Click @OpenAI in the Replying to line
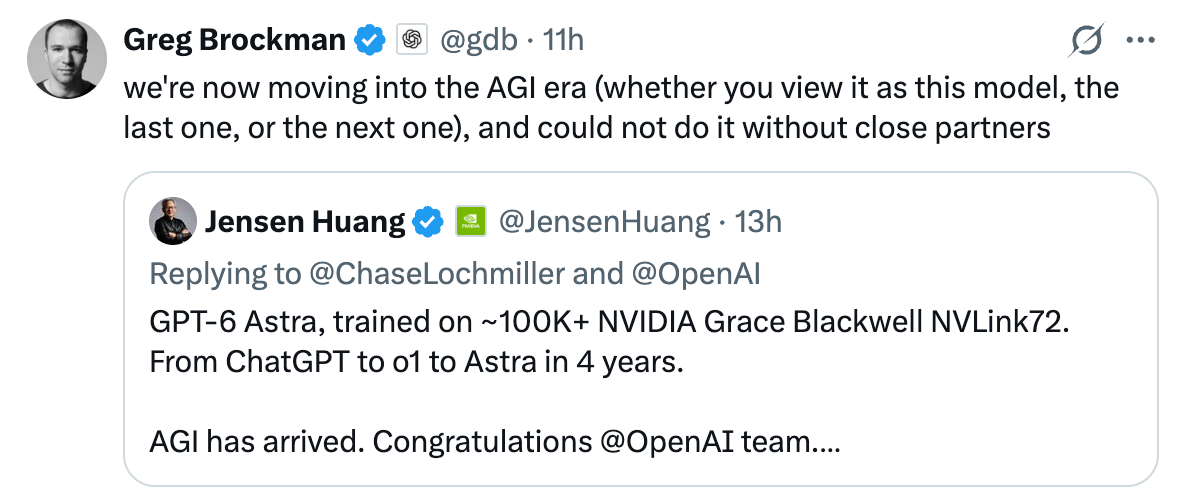Viewport: 1186px width, 500px height. 695,275
